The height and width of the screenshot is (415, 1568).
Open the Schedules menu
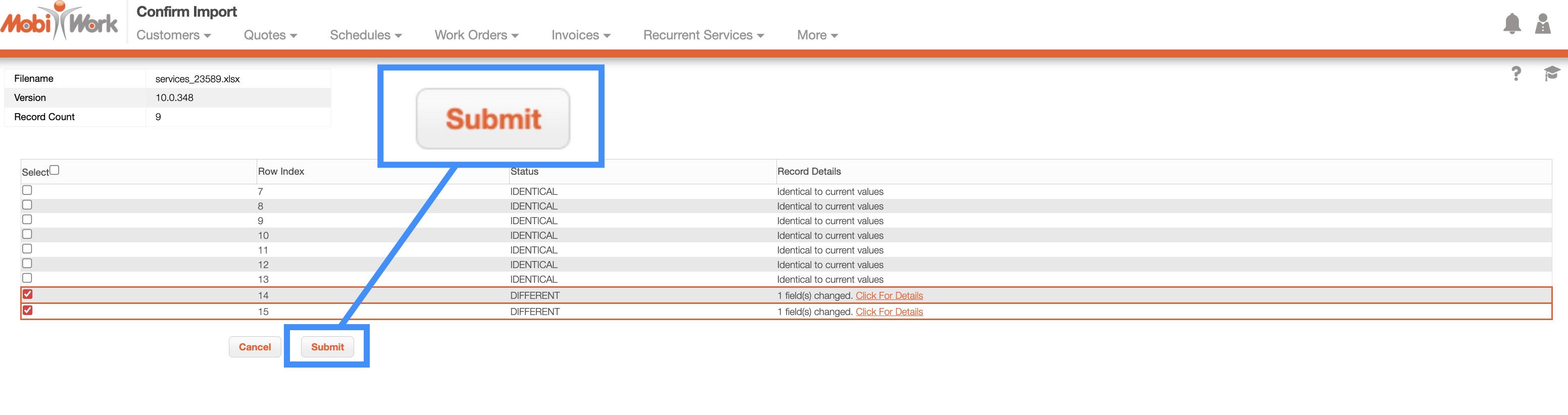[365, 35]
